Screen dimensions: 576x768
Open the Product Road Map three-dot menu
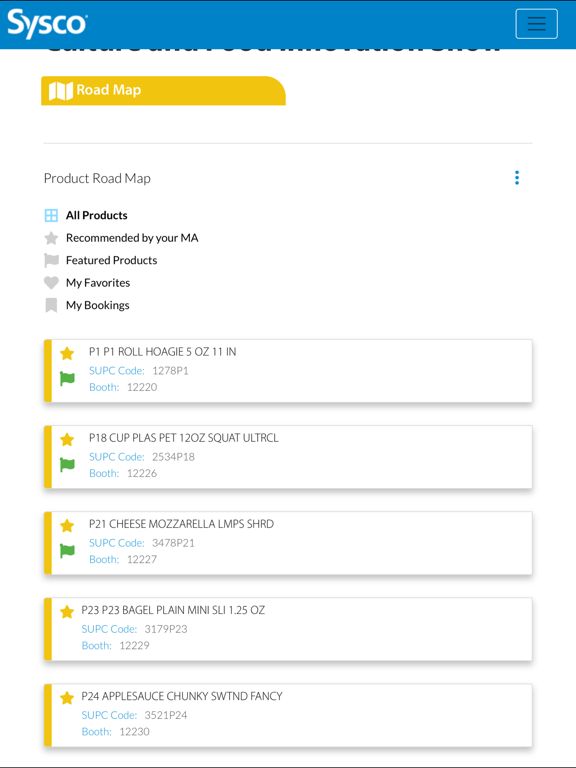(x=517, y=178)
